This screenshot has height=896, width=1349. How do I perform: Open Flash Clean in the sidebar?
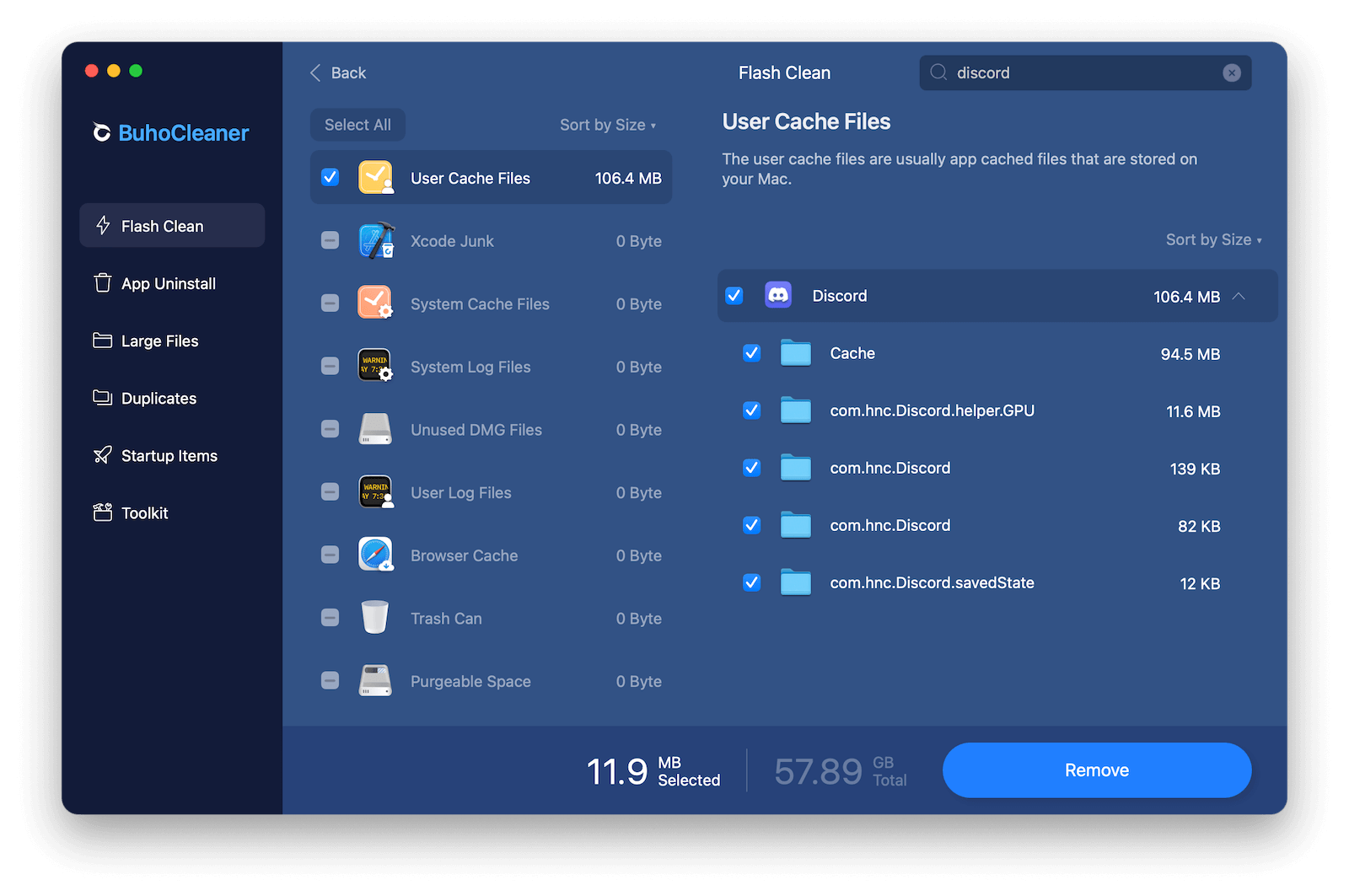point(172,225)
